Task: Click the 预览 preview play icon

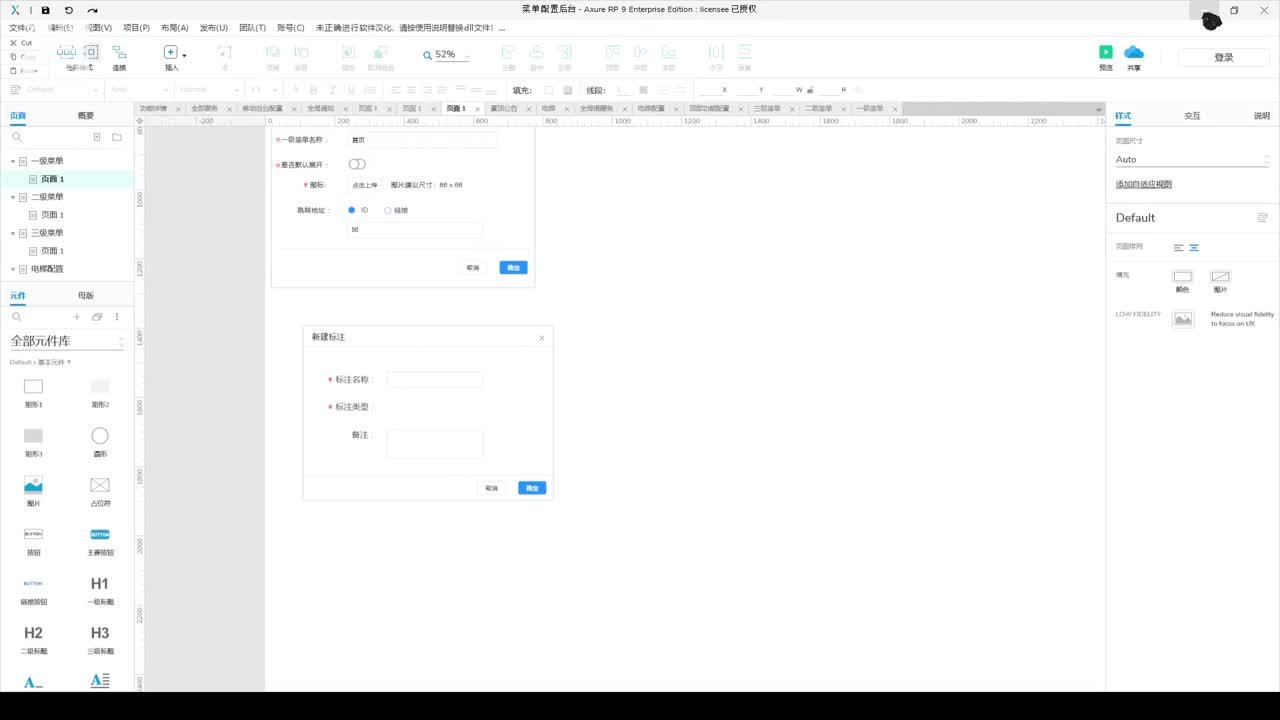Action: (1106, 52)
